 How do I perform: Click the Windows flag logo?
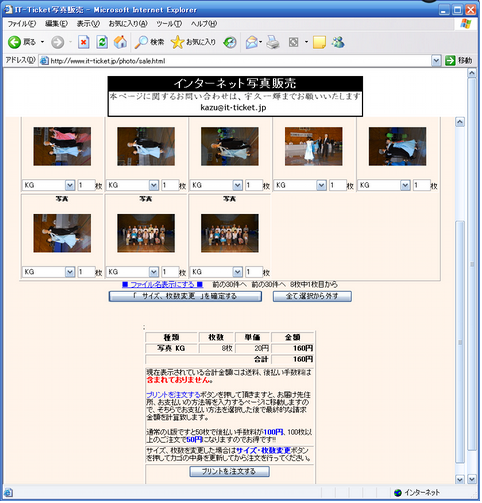click(466, 24)
